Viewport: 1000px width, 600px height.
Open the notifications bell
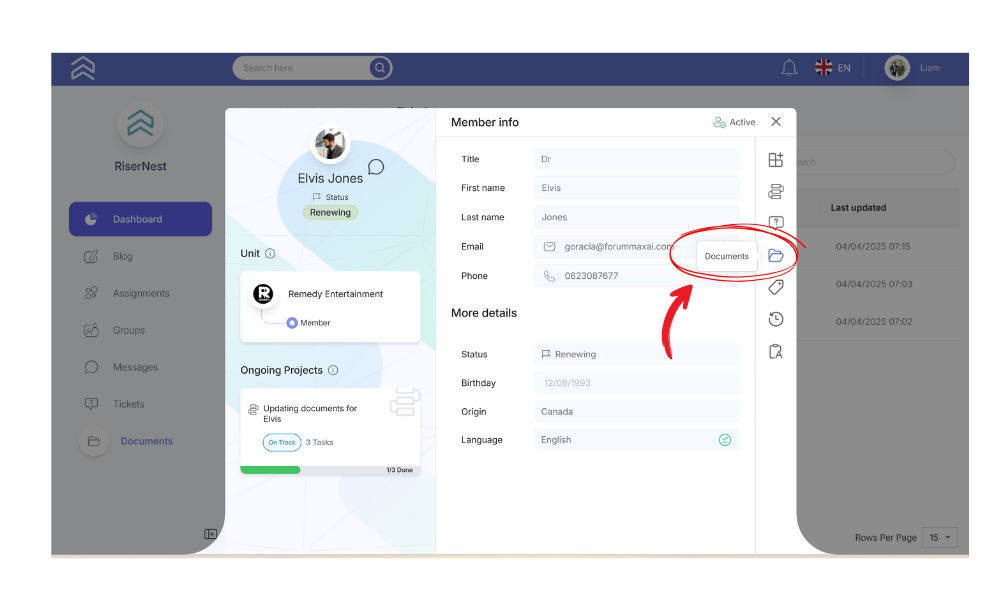[x=789, y=68]
